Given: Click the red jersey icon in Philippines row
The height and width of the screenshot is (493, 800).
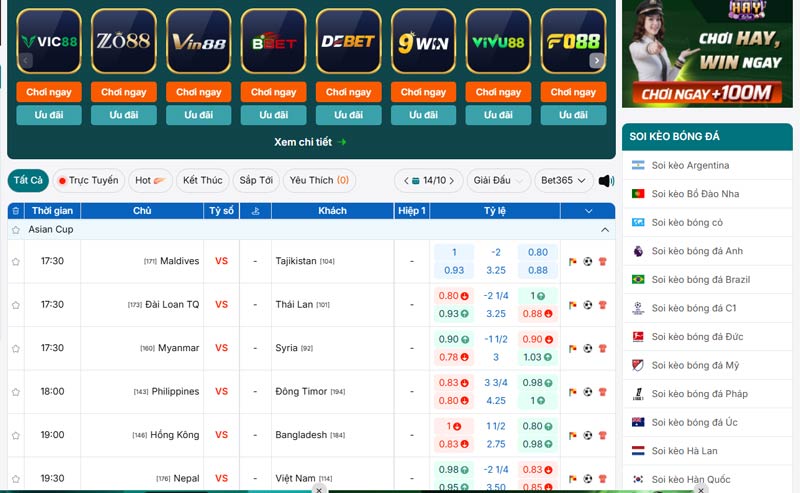Looking at the screenshot, I should 603,392.
